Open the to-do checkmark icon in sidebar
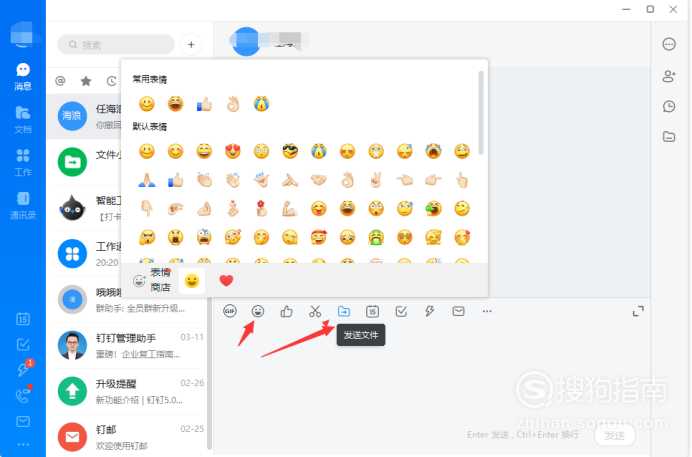Screen dimensions: 692x457 pyautogui.click(x=23, y=345)
